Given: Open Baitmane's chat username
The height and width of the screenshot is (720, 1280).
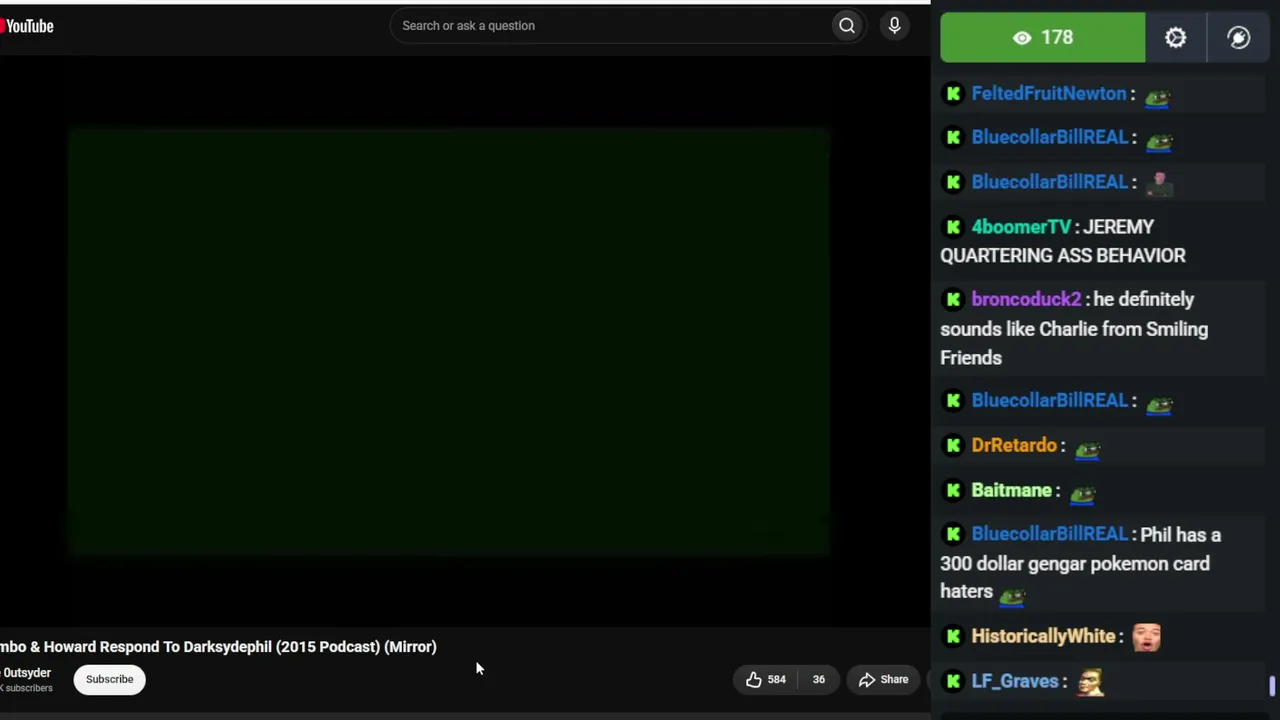Looking at the screenshot, I should pyautogui.click(x=1011, y=490).
